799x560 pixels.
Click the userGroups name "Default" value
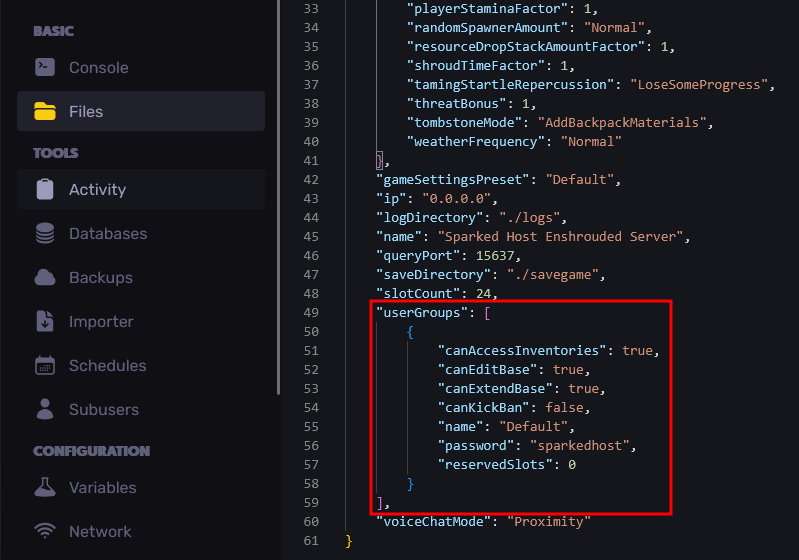click(534, 426)
